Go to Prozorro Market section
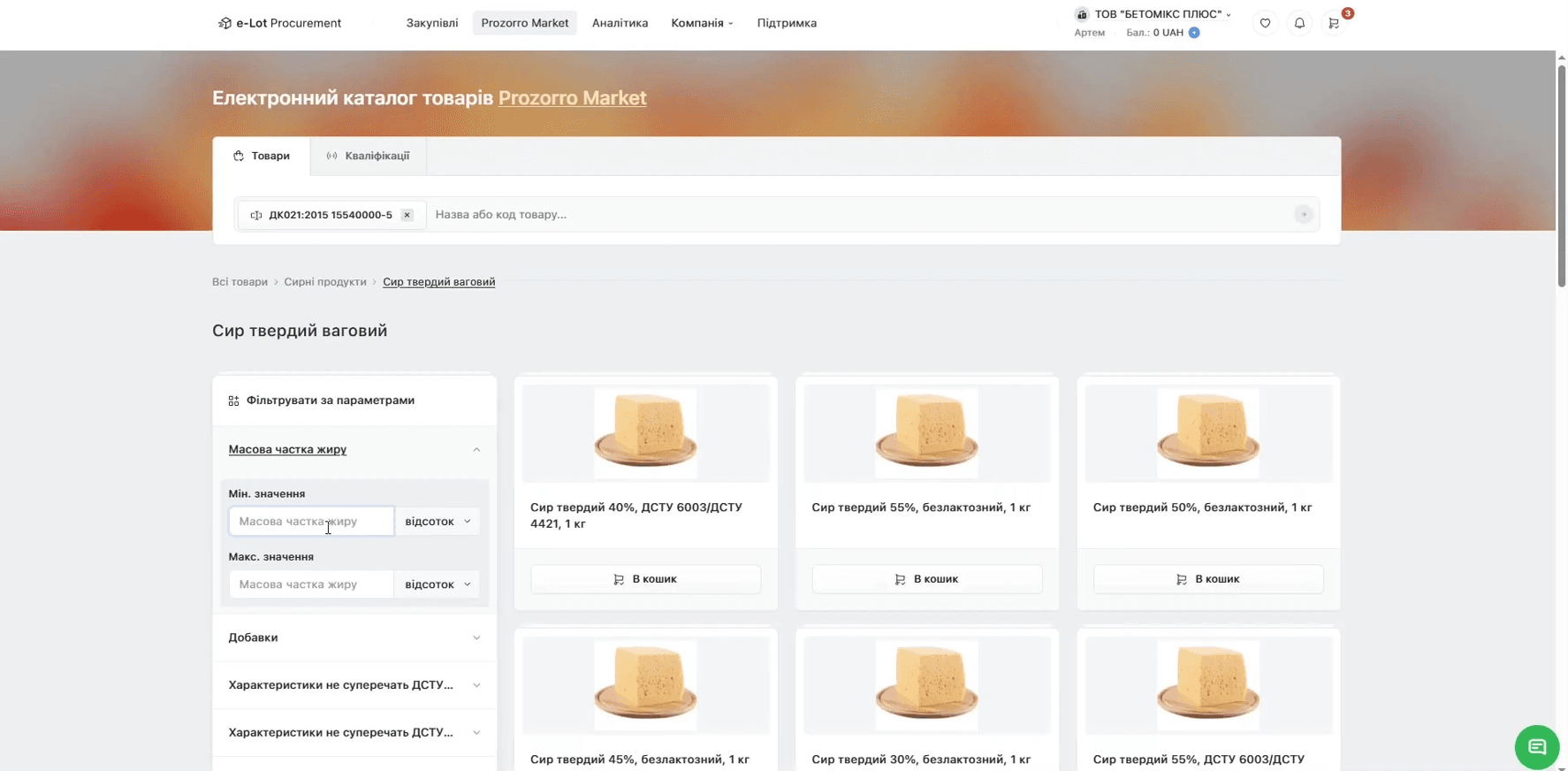This screenshot has width=1568, height=771. [x=525, y=23]
